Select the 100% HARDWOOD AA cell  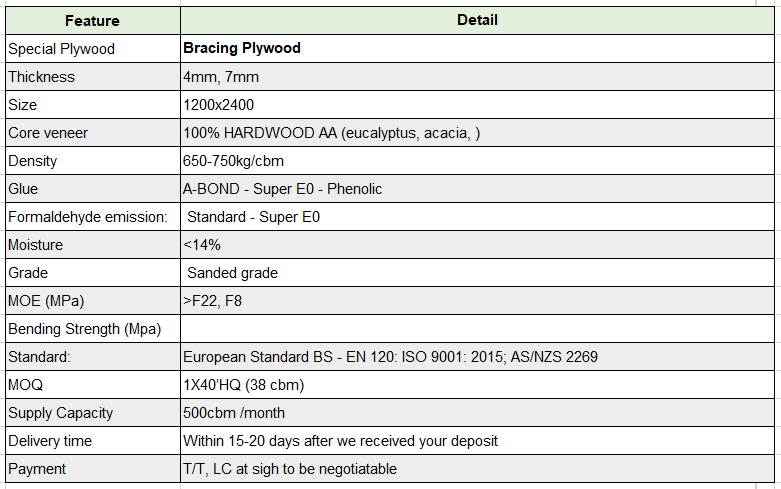[477, 132]
